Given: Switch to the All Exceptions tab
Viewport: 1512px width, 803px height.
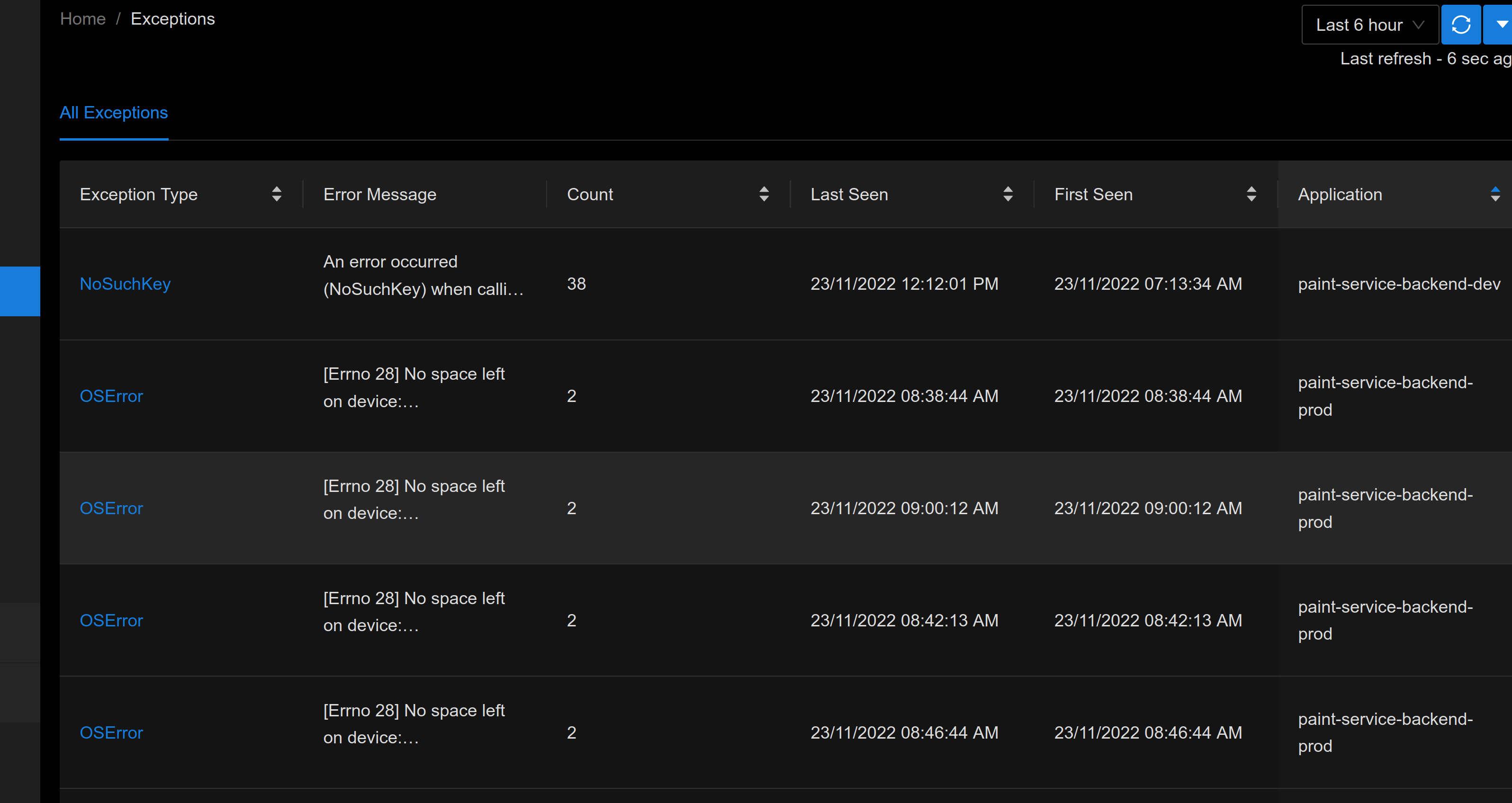Looking at the screenshot, I should [x=113, y=112].
